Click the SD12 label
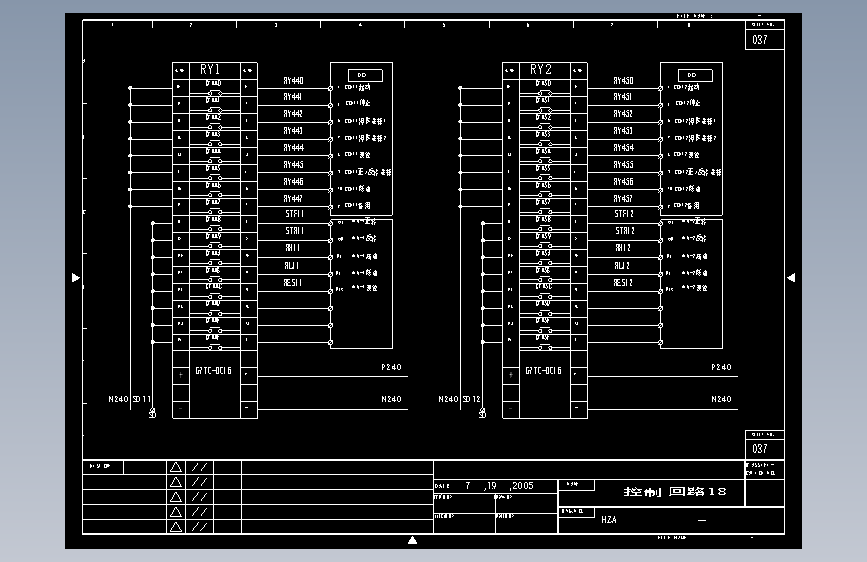Image resolution: width=867 pixels, height=562 pixels. coord(472,399)
